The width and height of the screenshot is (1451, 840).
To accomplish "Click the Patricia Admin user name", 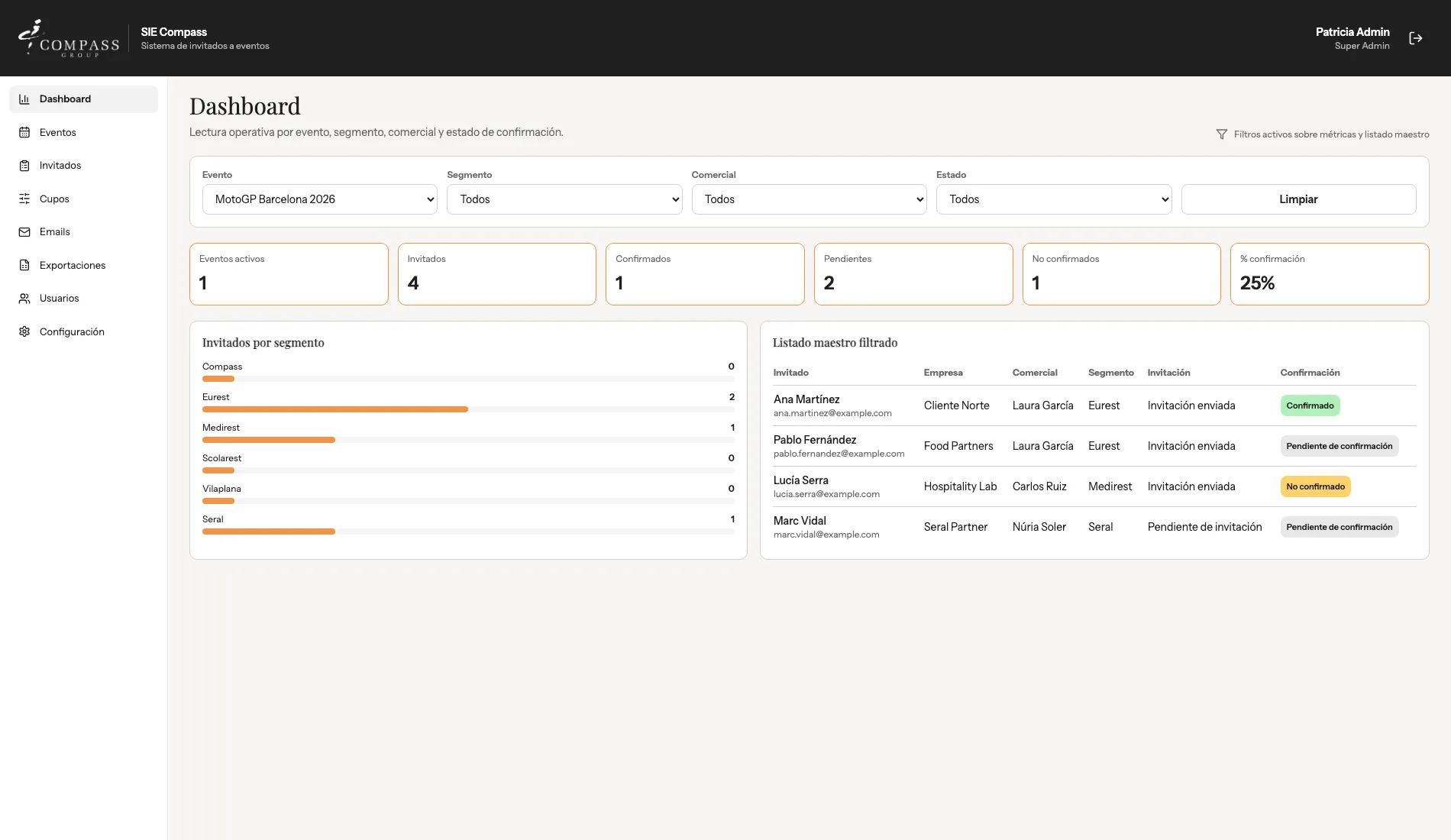I will (1352, 32).
